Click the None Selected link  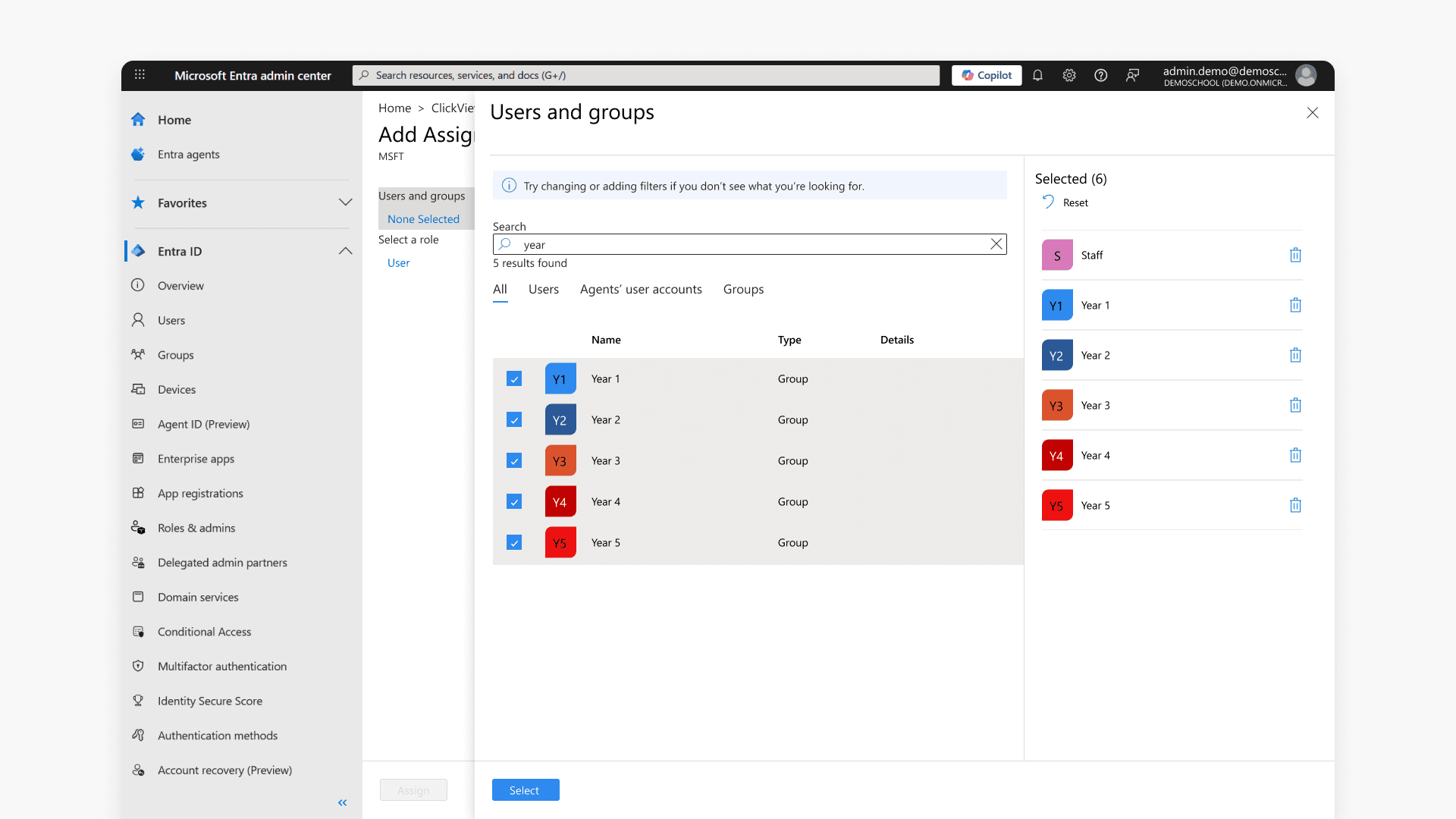pos(423,219)
